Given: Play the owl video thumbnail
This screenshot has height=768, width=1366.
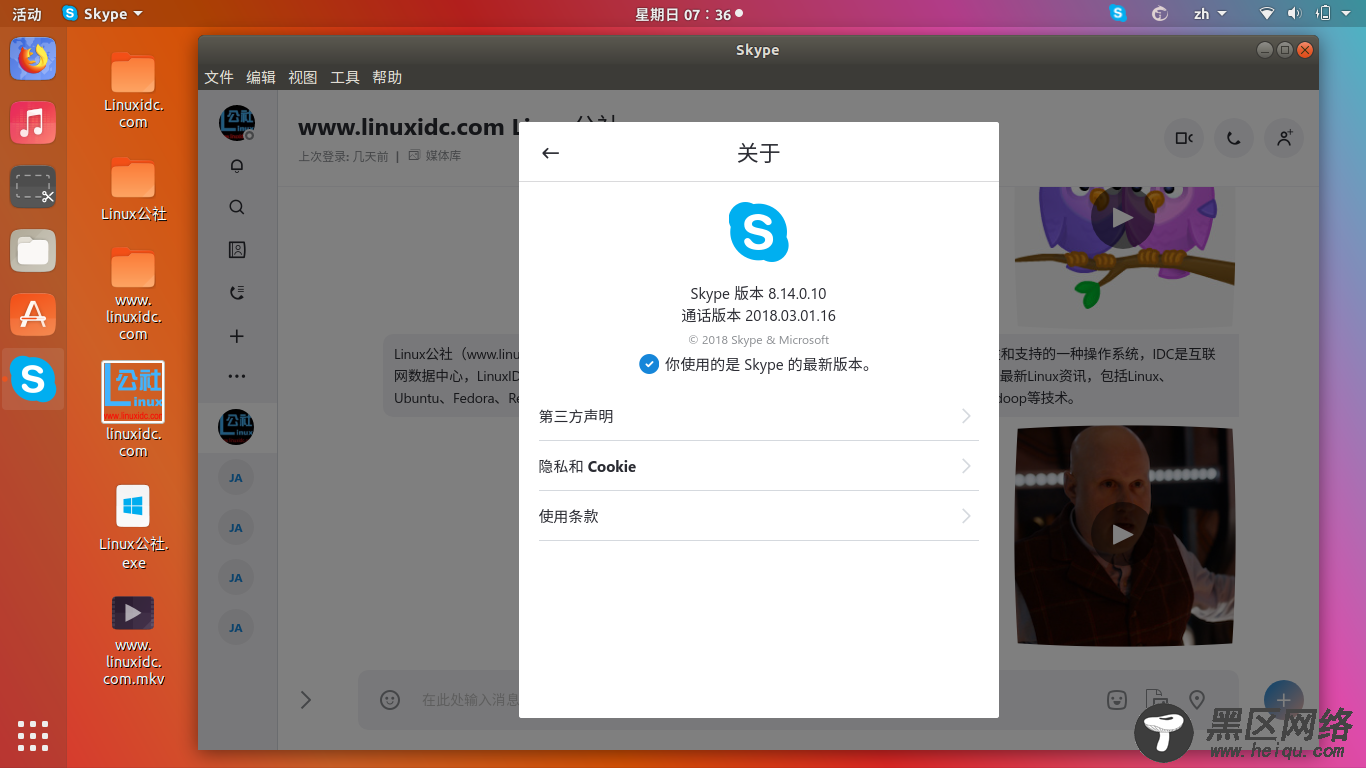Looking at the screenshot, I should [1123, 217].
